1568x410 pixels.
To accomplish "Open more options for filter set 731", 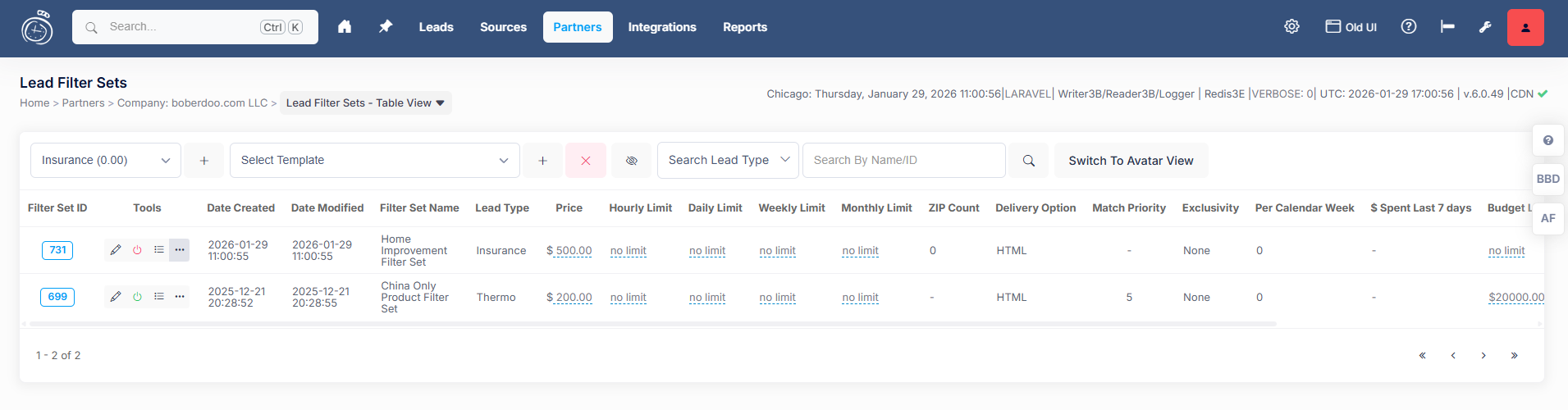I will 179,250.
